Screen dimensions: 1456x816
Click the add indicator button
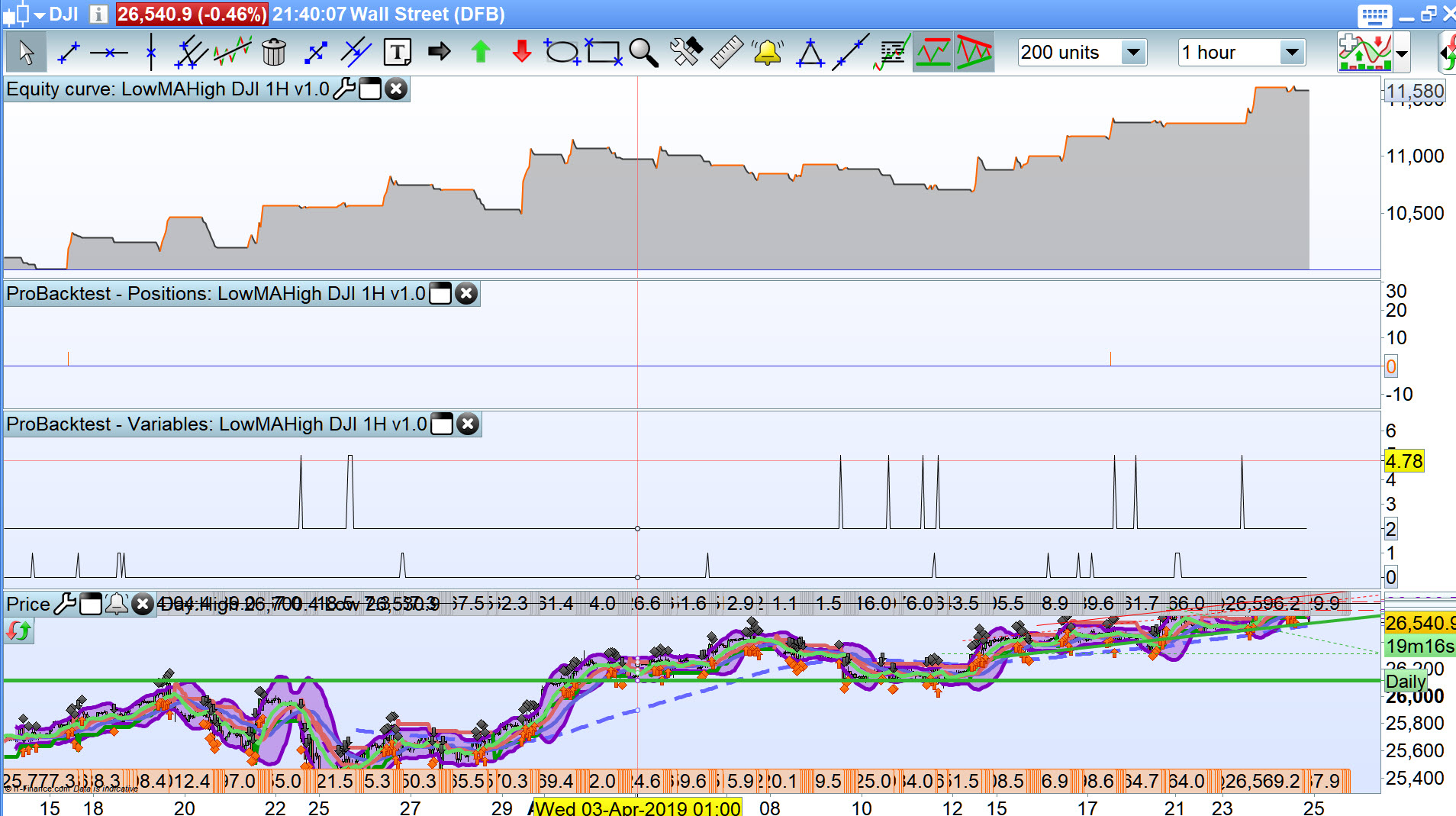pyautogui.click(x=1364, y=53)
